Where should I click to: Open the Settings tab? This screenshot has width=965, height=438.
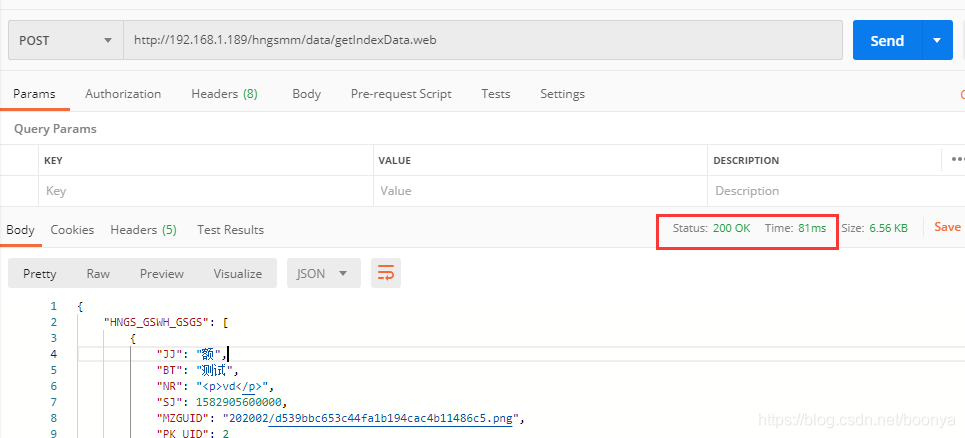click(x=563, y=94)
